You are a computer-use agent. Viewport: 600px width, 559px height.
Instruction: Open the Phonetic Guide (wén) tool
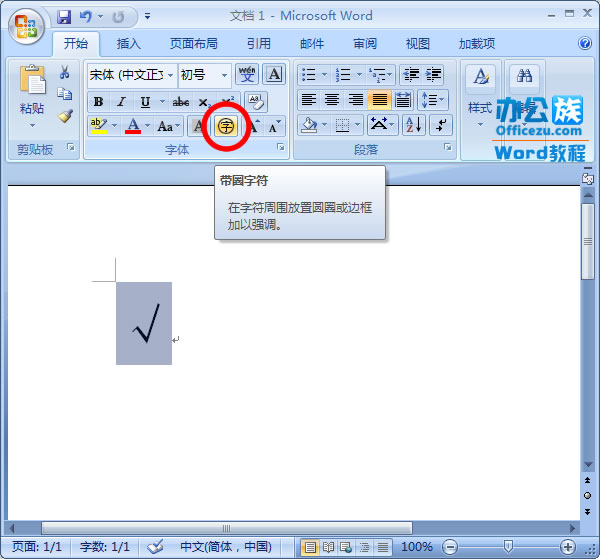pos(247,74)
